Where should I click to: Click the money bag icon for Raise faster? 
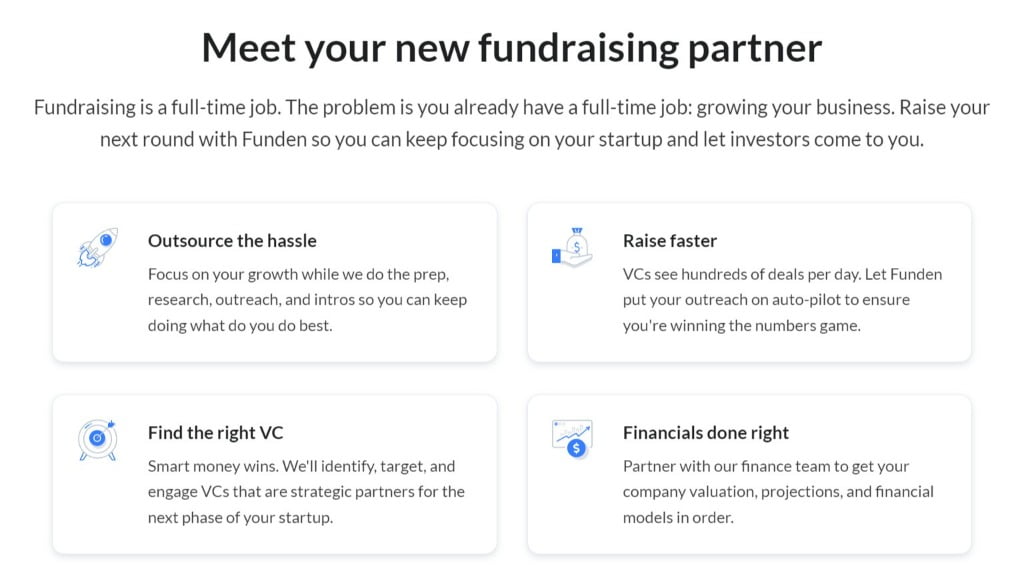(x=572, y=247)
